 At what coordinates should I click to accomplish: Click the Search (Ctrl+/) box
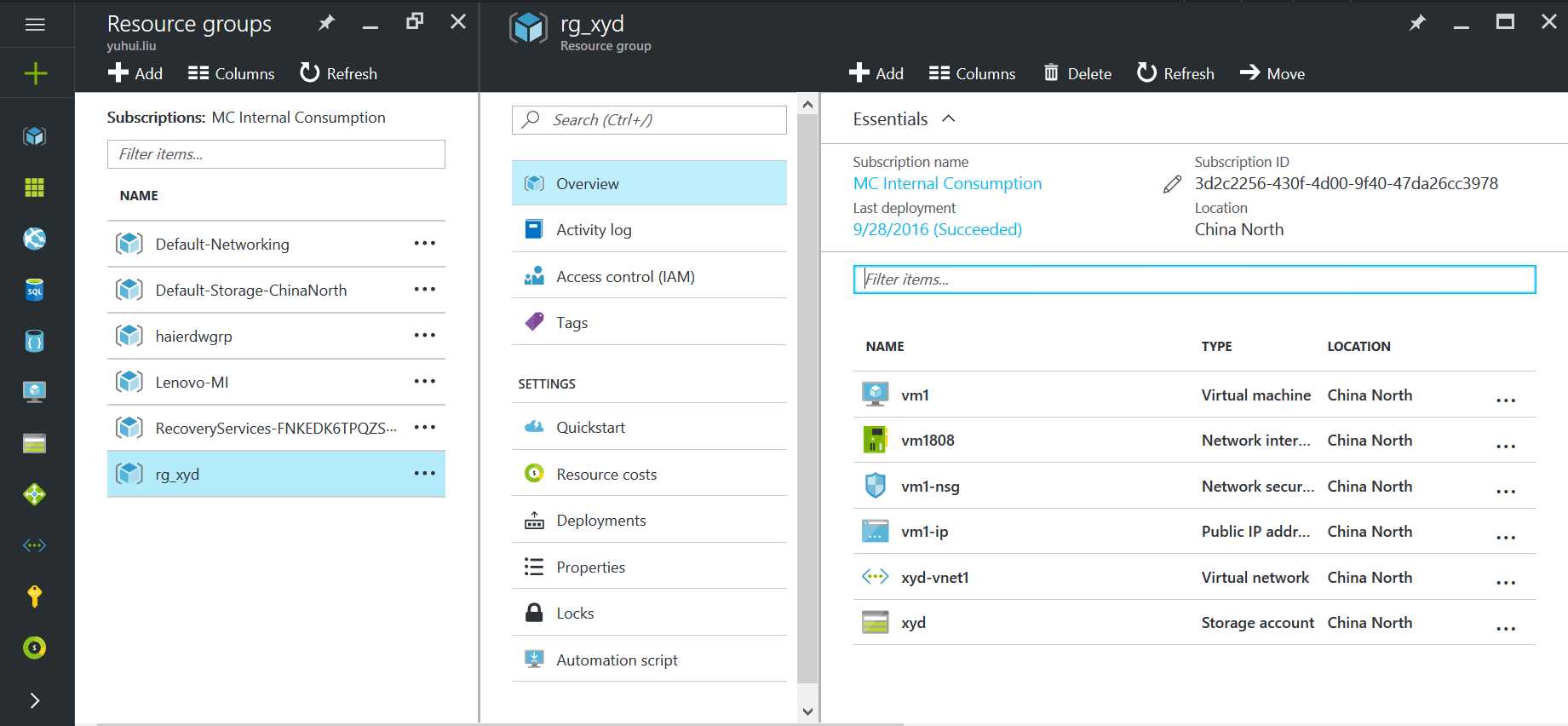pos(649,120)
